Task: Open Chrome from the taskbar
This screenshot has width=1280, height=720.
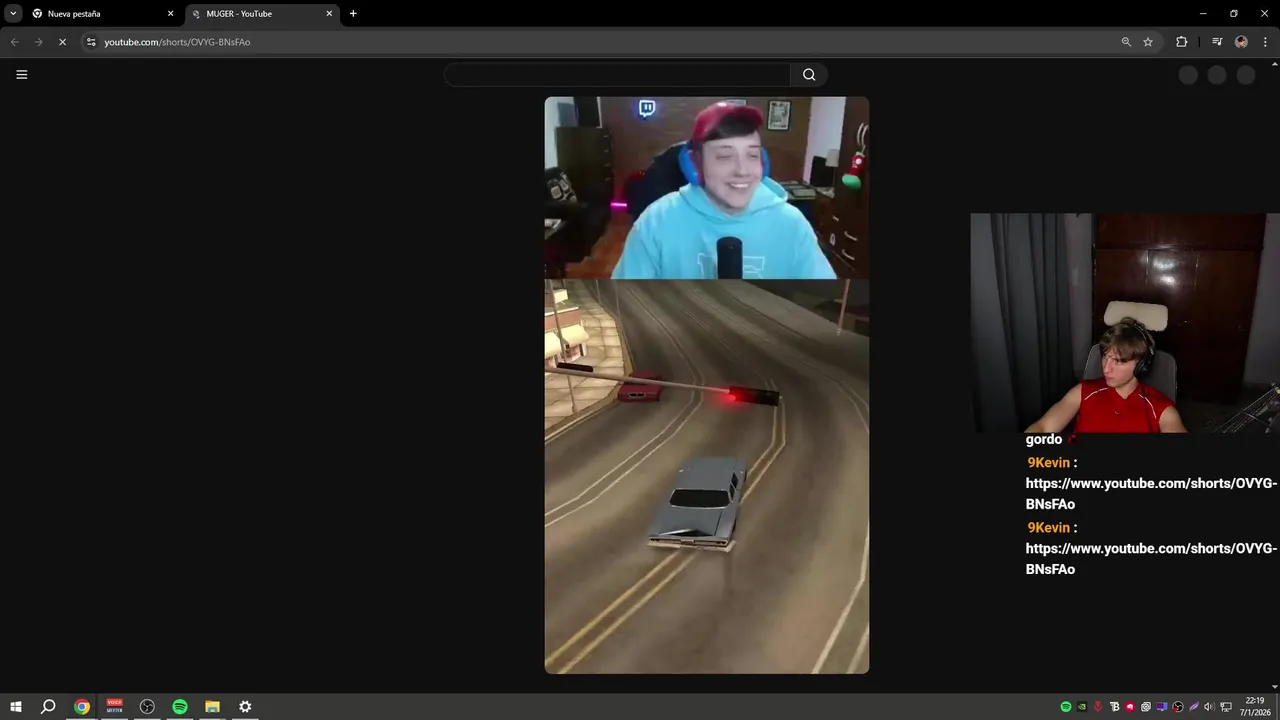Action: pos(82,707)
